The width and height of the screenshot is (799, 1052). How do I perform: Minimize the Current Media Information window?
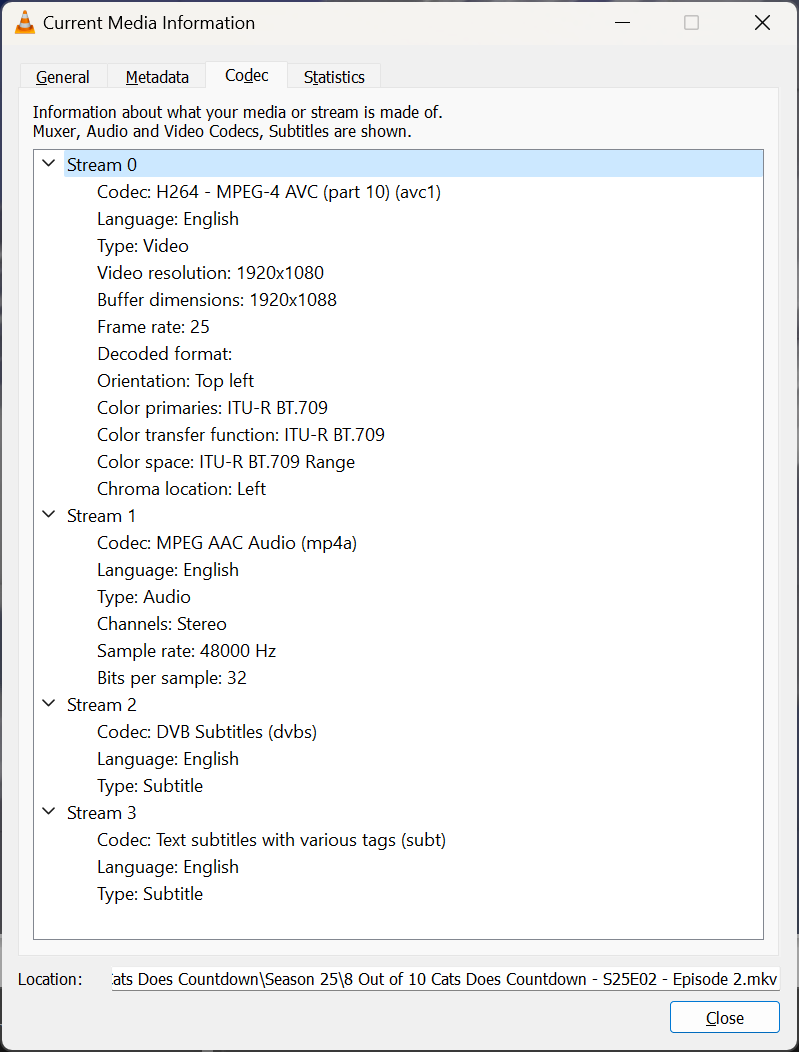(622, 23)
